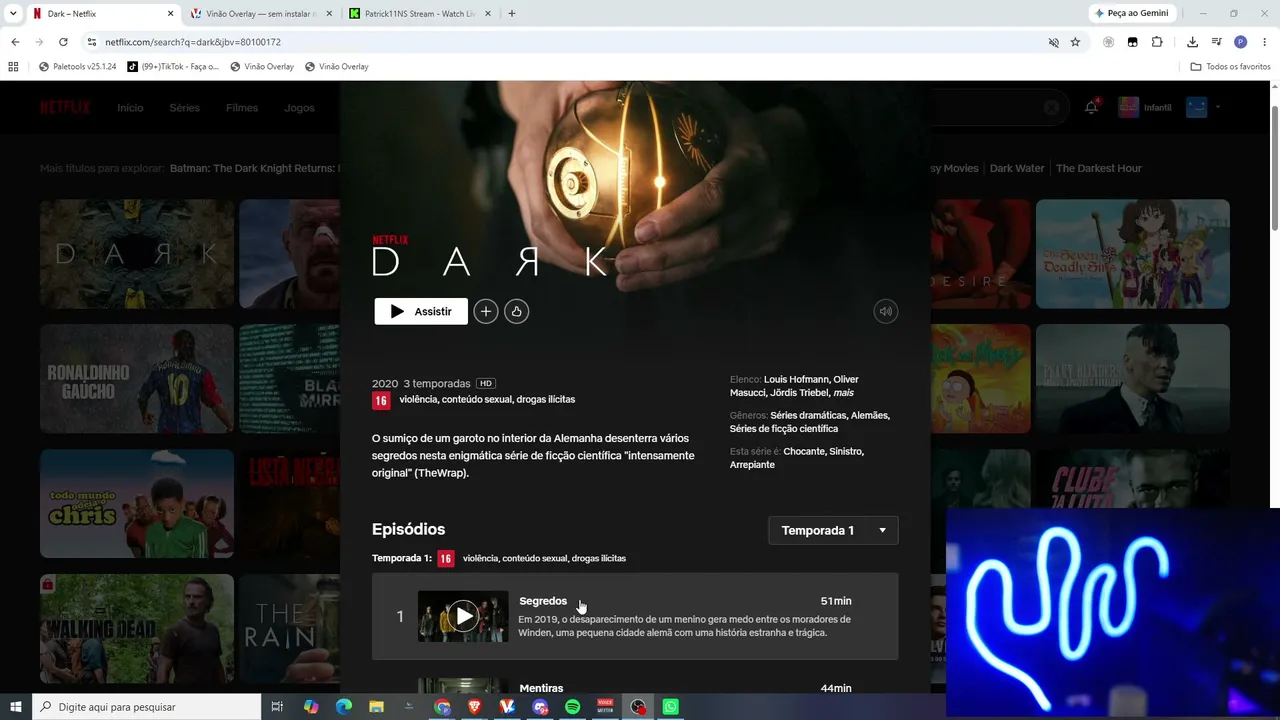Image resolution: width=1280 pixels, height=720 pixels.
Task: Toggle the trailer audio mute icon
Action: [885, 311]
